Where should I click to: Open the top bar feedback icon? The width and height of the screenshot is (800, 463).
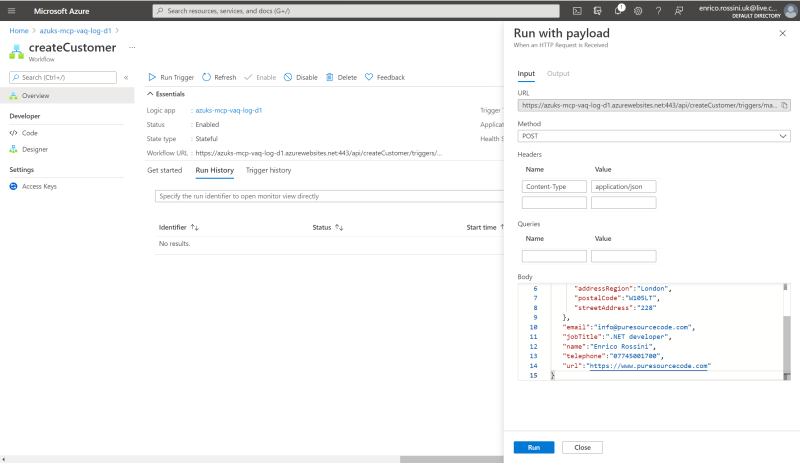tap(679, 11)
